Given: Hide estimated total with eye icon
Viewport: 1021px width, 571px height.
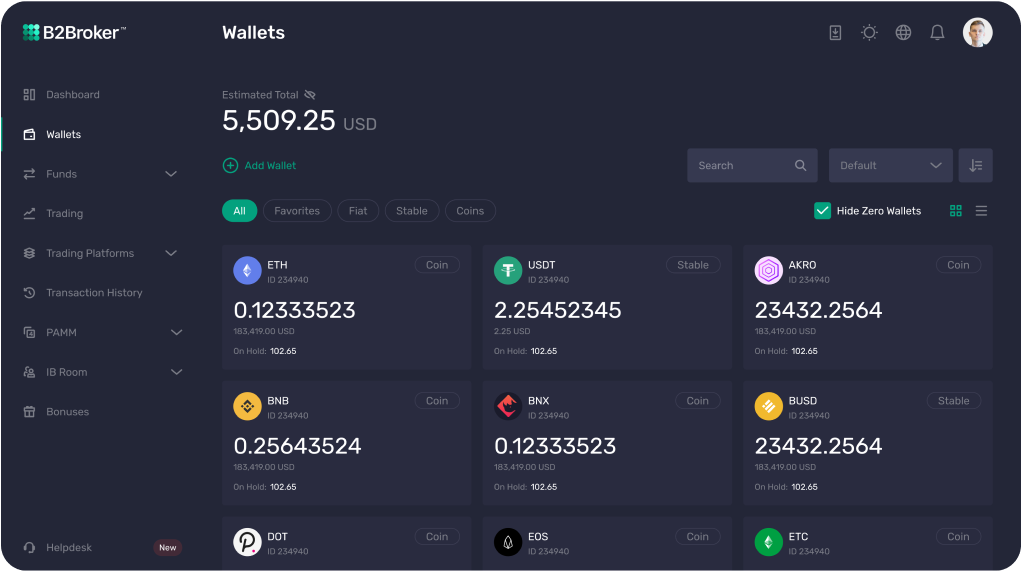Looking at the screenshot, I should point(310,94).
